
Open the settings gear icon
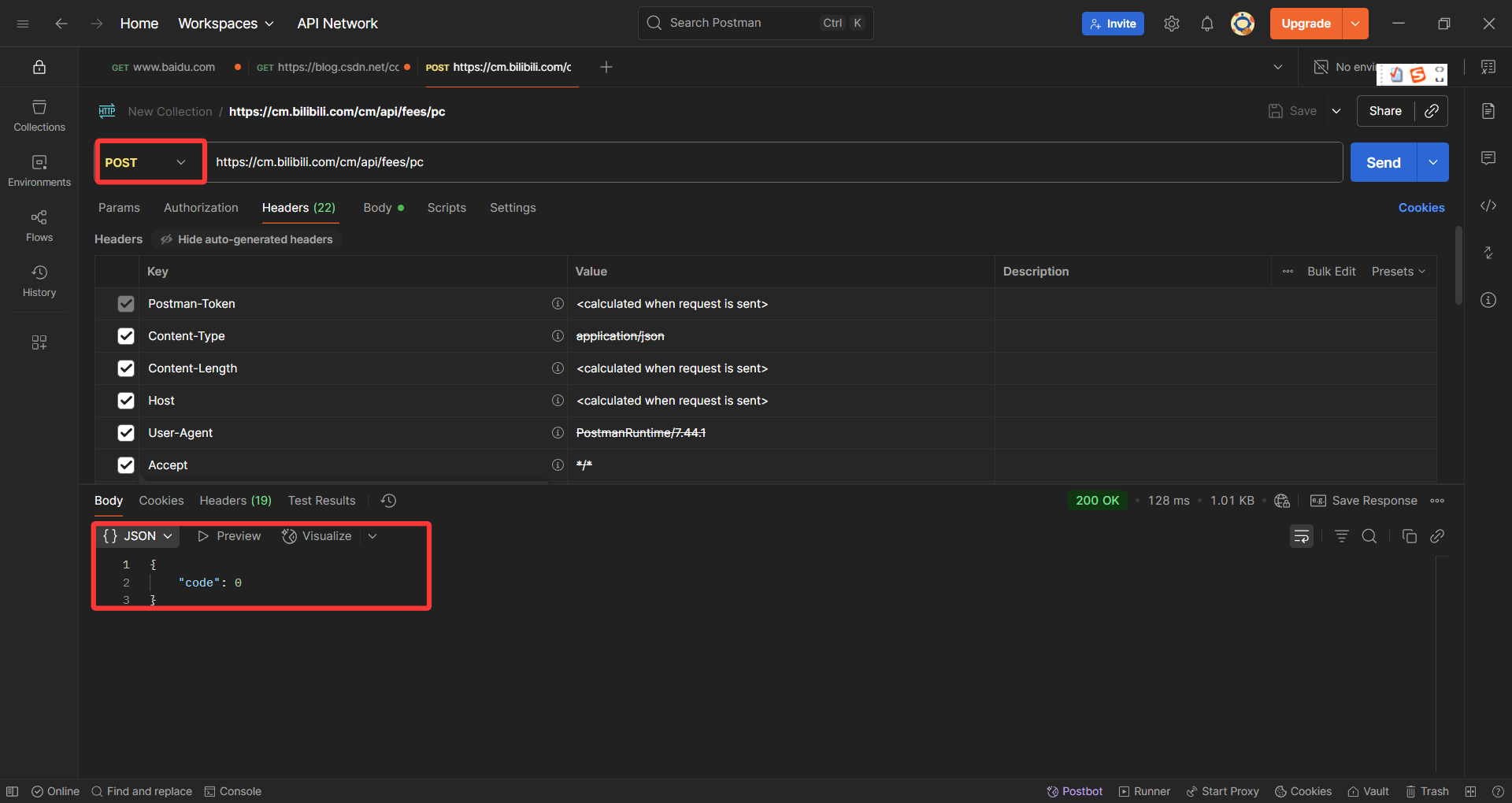[1172, 24]
